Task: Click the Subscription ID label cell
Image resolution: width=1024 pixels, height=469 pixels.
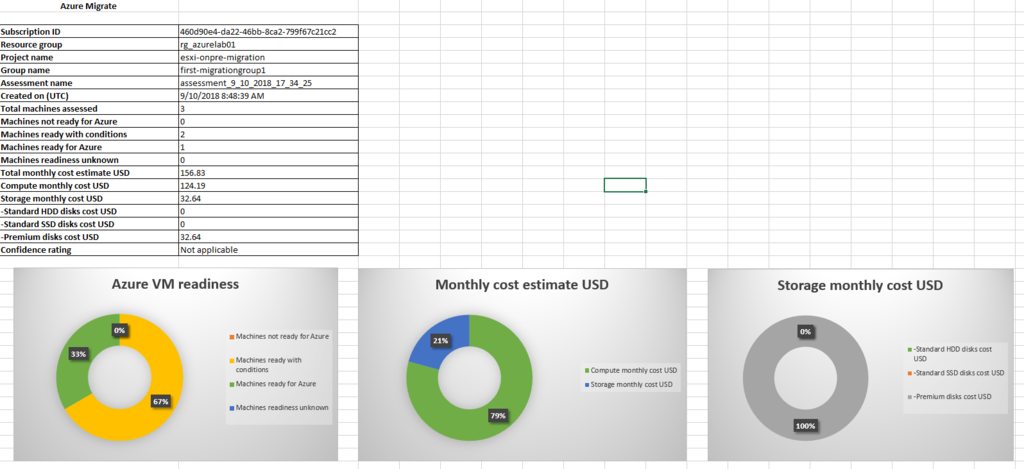Action: [x=89, y=31]
